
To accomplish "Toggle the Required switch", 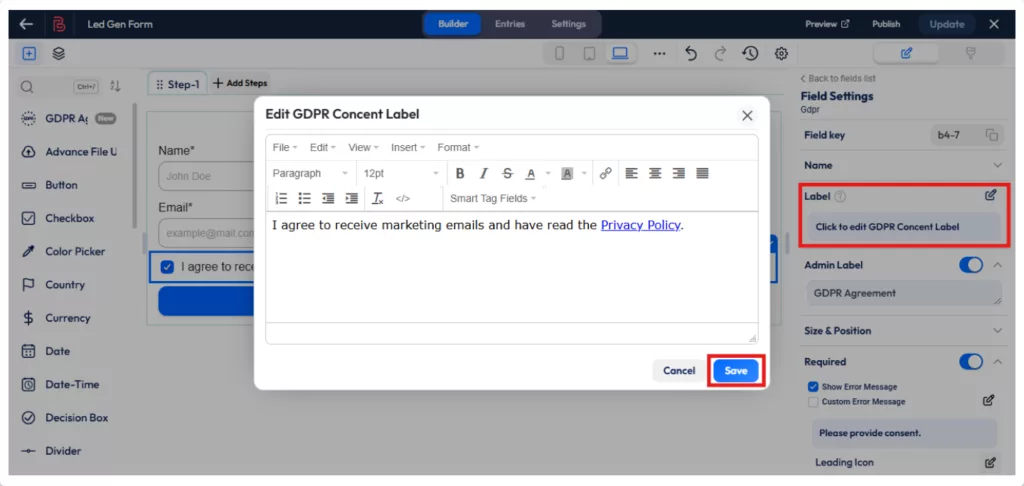I will point(970,361).
